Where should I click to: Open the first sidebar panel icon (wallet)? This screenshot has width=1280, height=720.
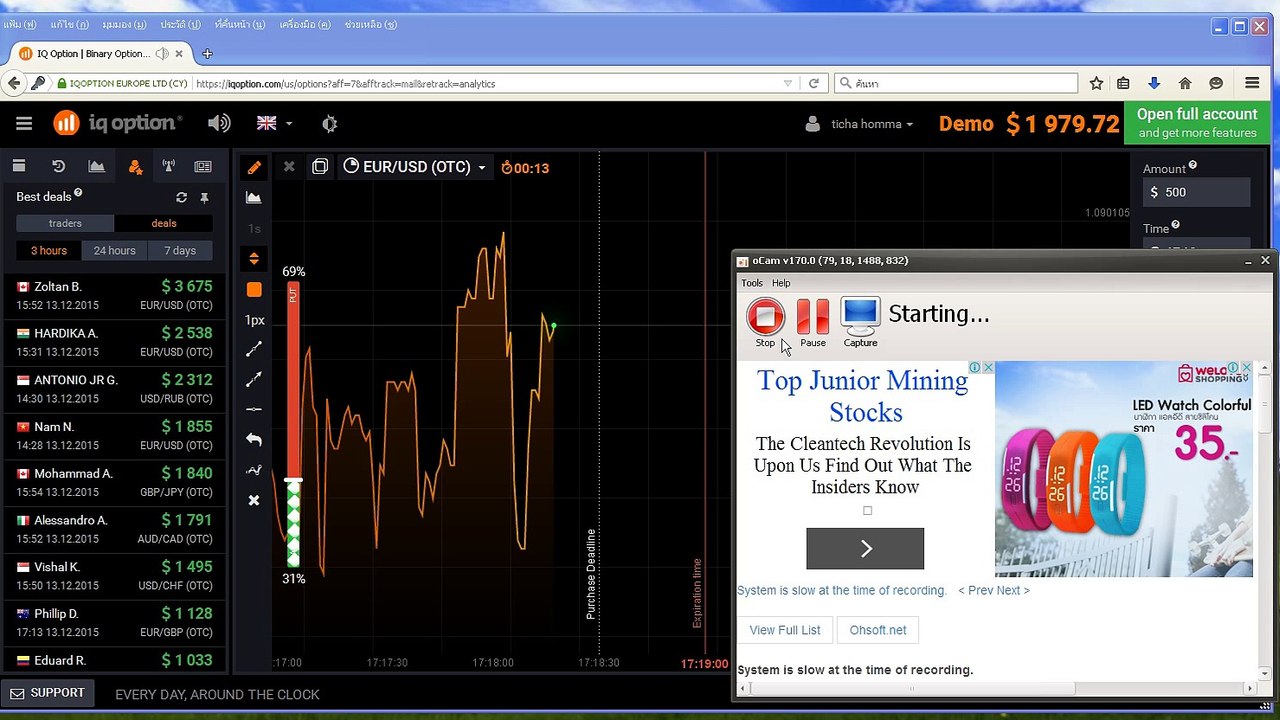19,167
